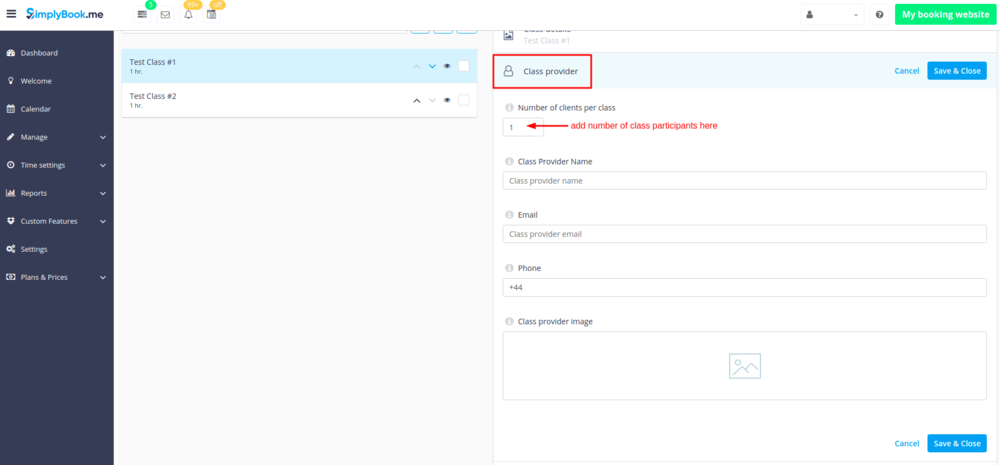Screen dimensions: 1000x465
Task: Click the Class provider image upload area
Action: [744, 366]
